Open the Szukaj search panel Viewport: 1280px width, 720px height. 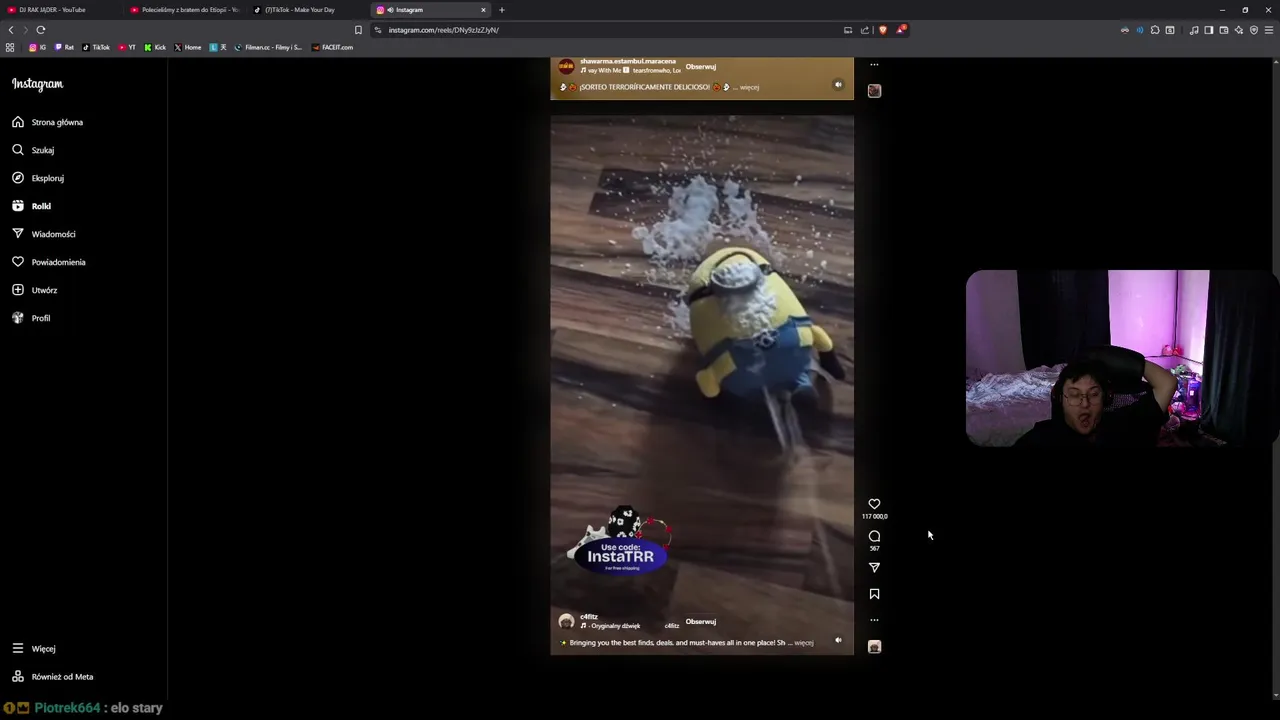[33, 150]
